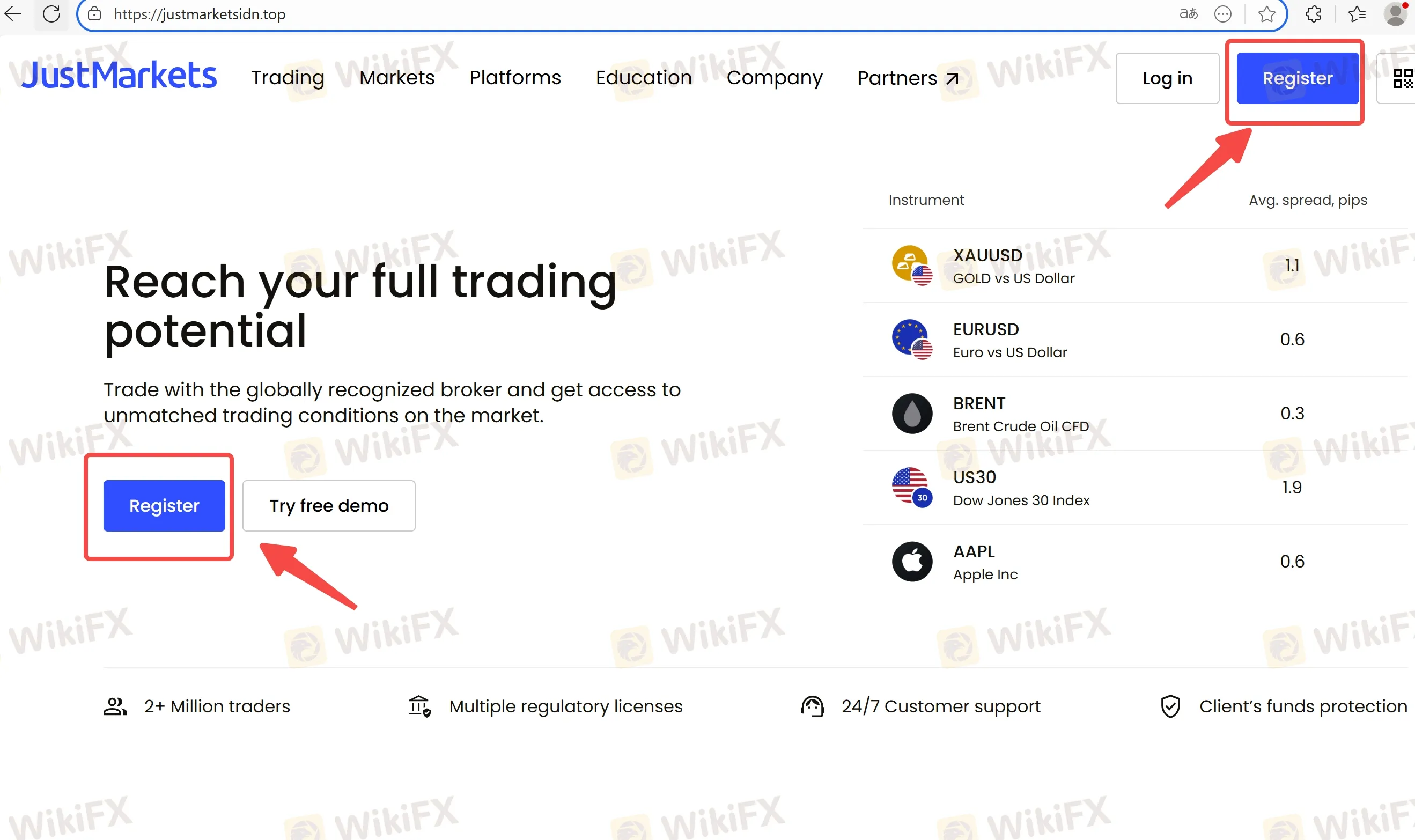Open the browser profile avatar
Image resolution: width=1415 pixels, height=840 pixels.
pos(1395,14)
